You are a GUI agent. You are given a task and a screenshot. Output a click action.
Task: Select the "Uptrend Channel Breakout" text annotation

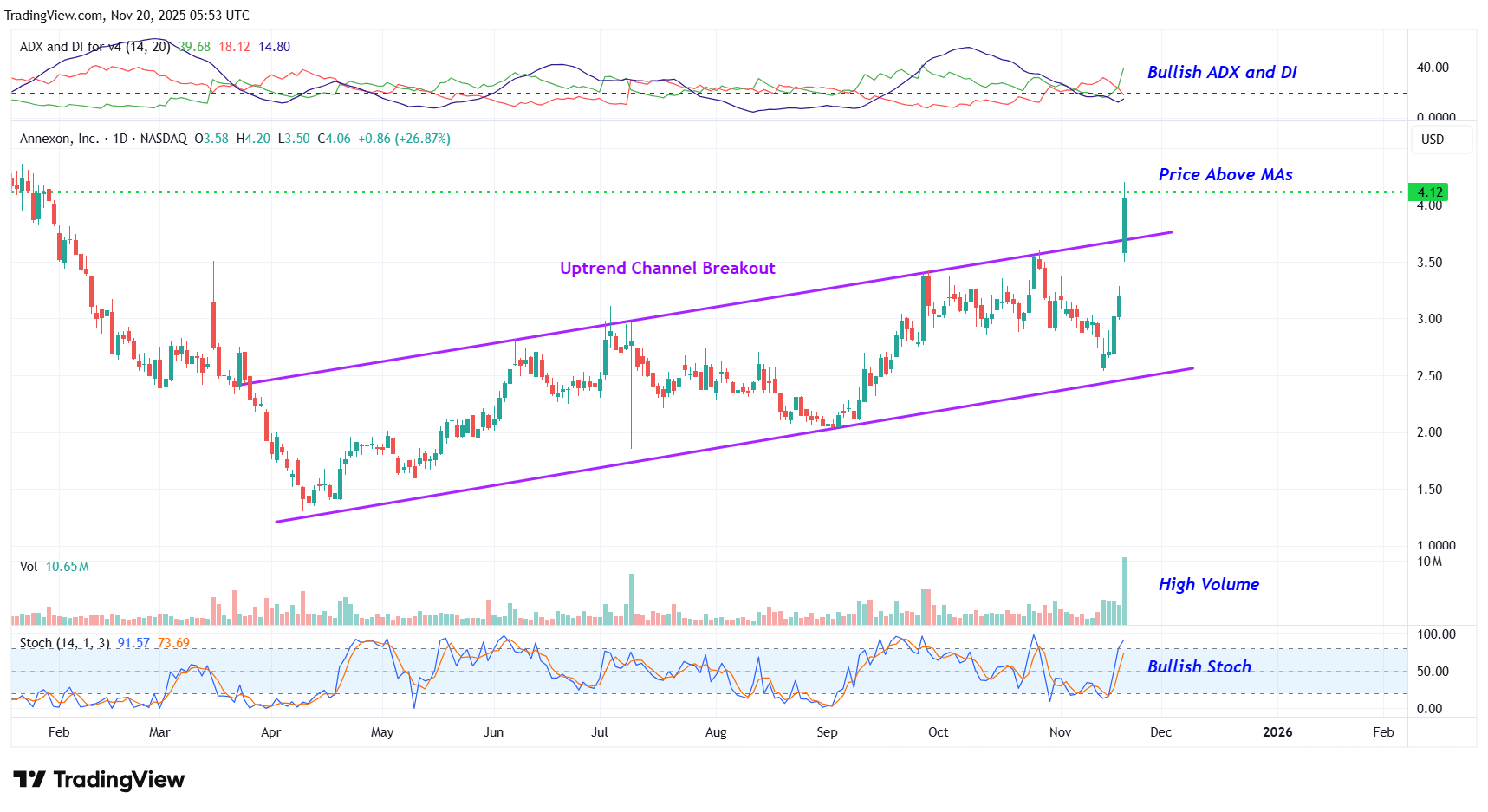(667, 269)
